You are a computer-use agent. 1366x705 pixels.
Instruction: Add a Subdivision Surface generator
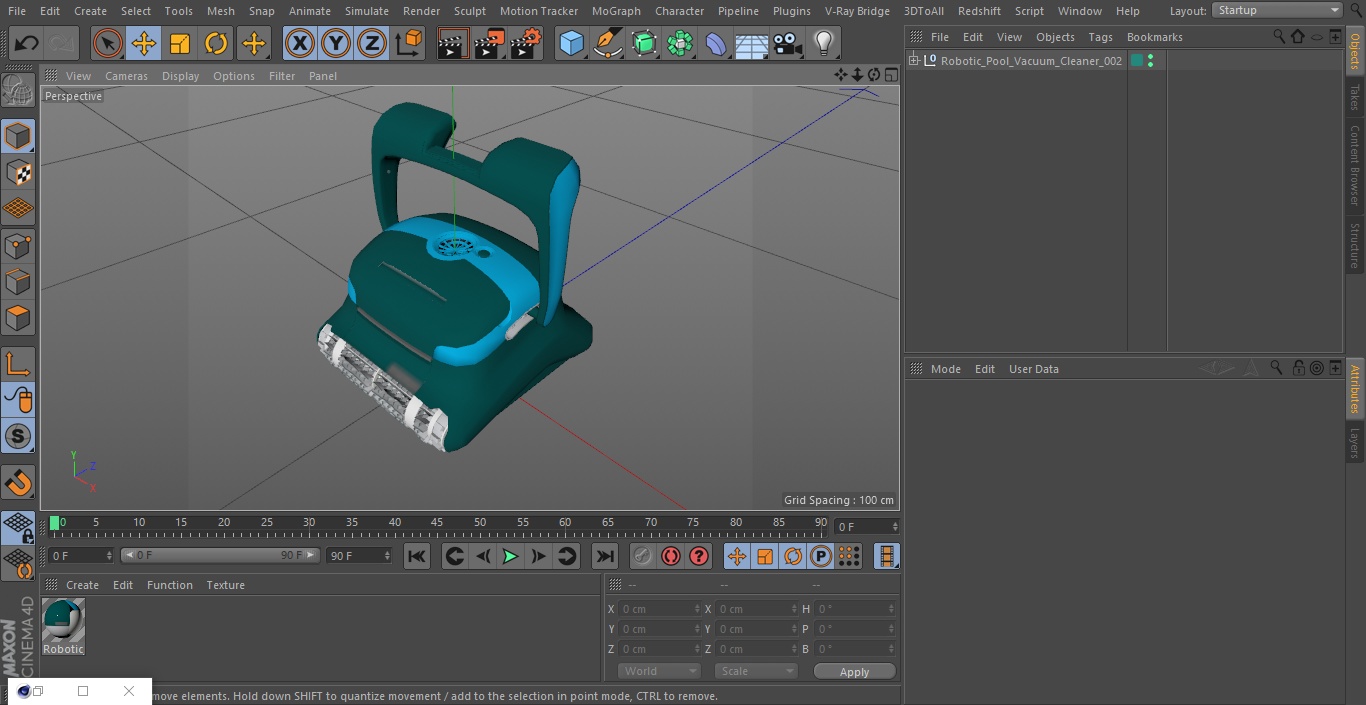(644, 44)
